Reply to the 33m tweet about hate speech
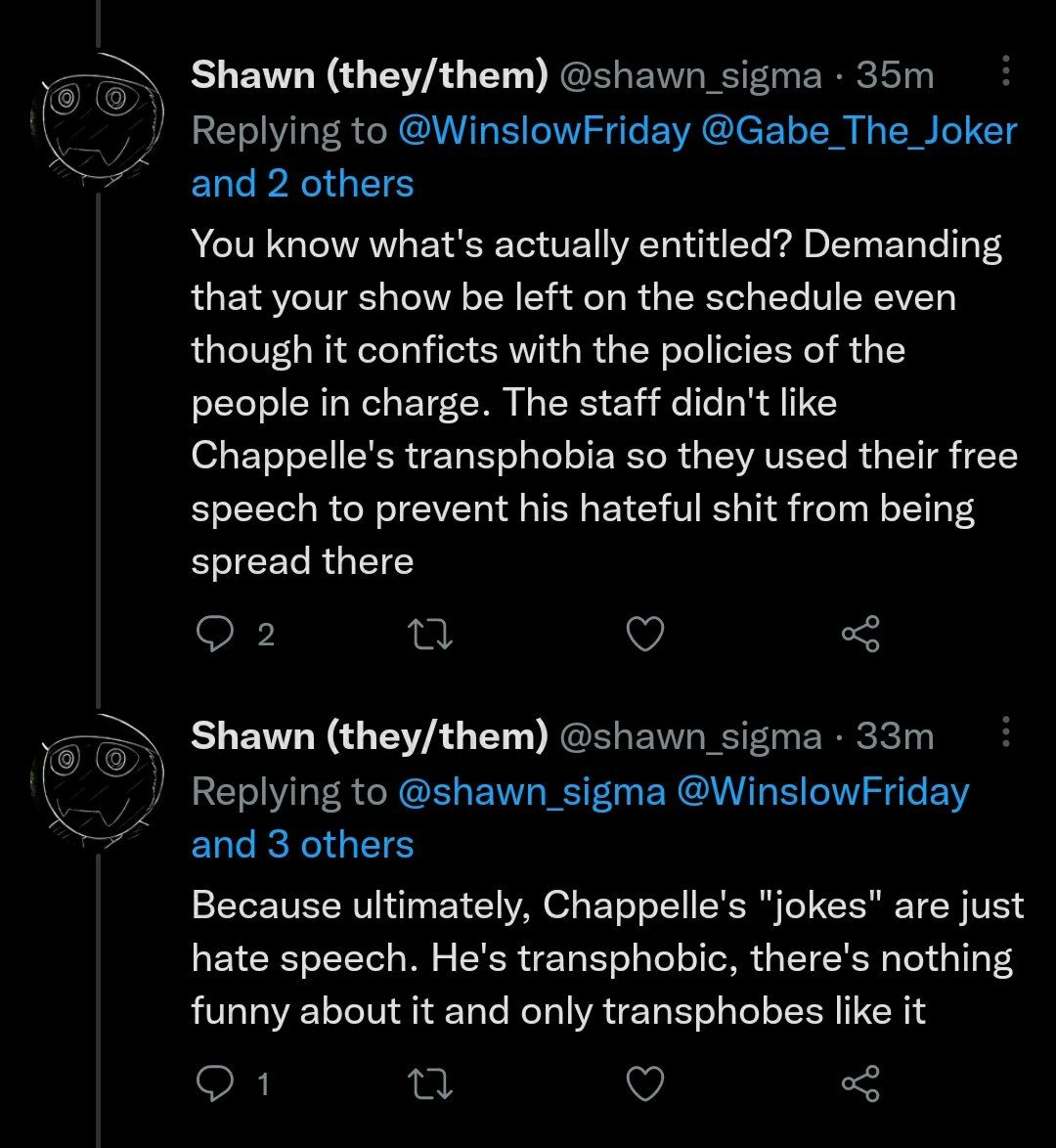The width and height of the screenshot is (1056, 1148). (x=212, y=1082)
